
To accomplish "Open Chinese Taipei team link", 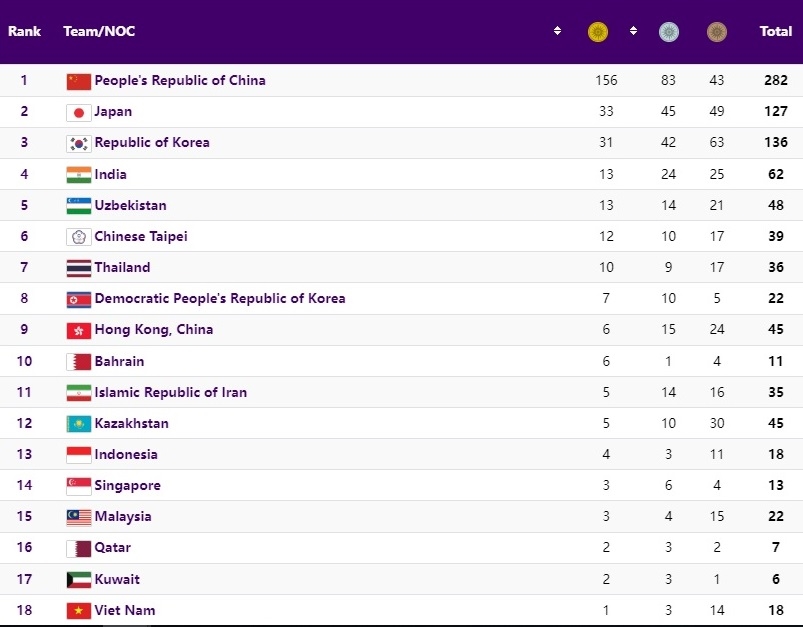I will tap(141, 236).
